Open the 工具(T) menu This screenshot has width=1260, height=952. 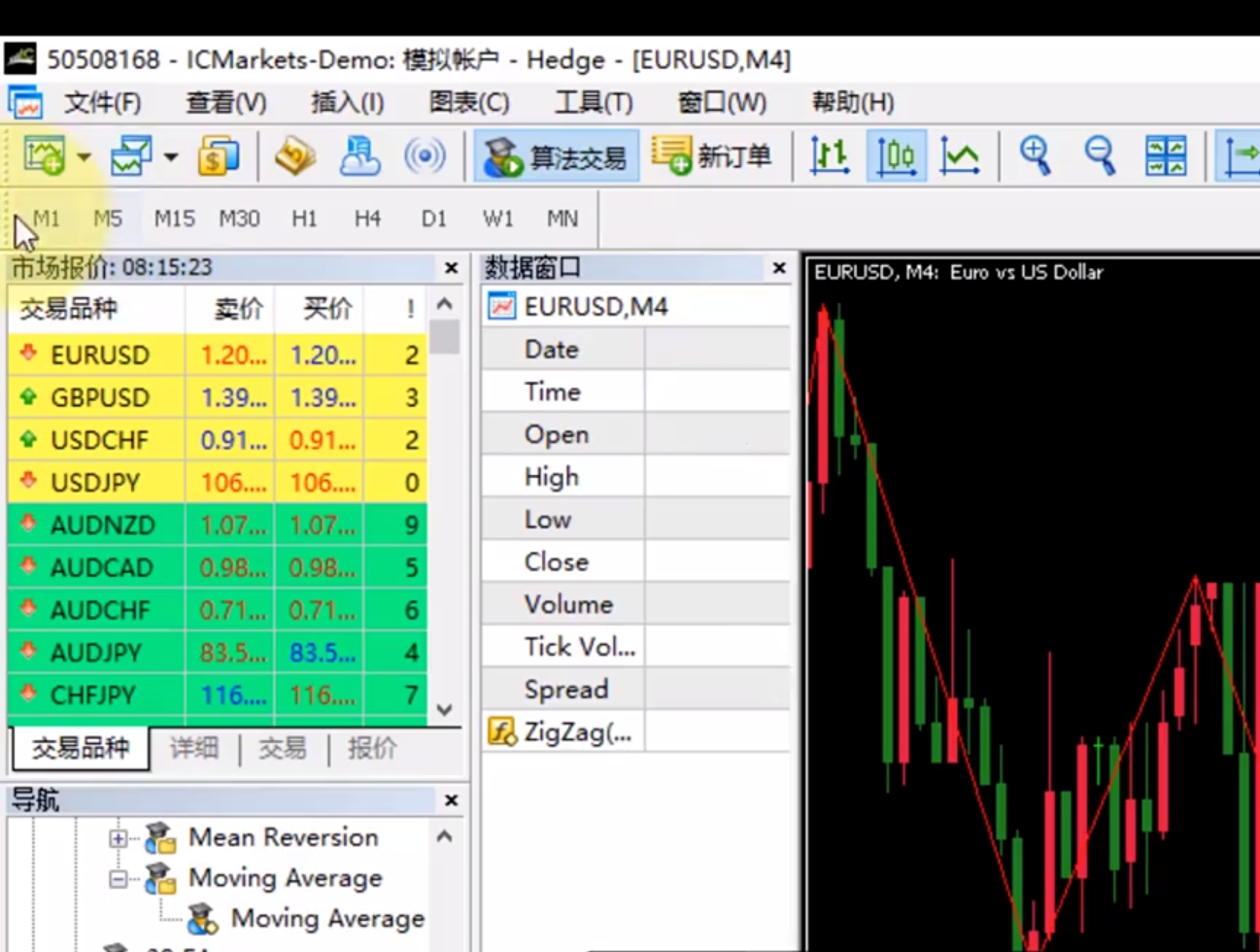coord(594,103)
